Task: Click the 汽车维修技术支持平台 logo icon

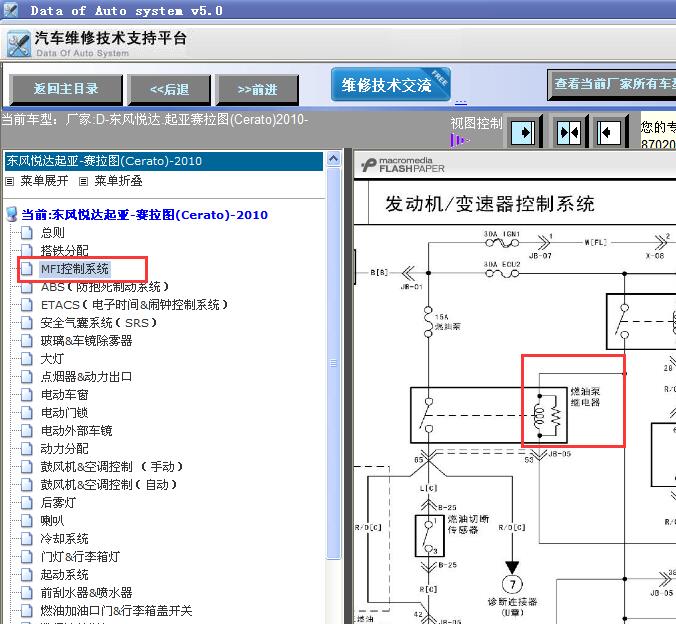Action: [19, 44]
